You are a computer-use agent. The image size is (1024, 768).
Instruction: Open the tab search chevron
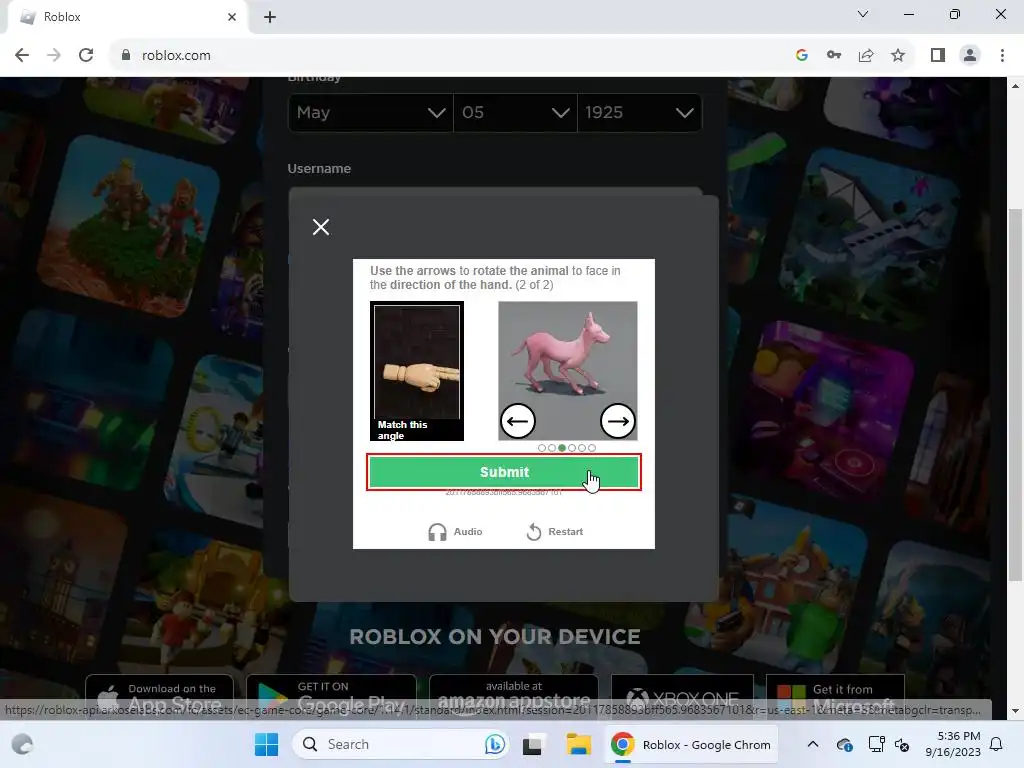(x=863, y=14)
